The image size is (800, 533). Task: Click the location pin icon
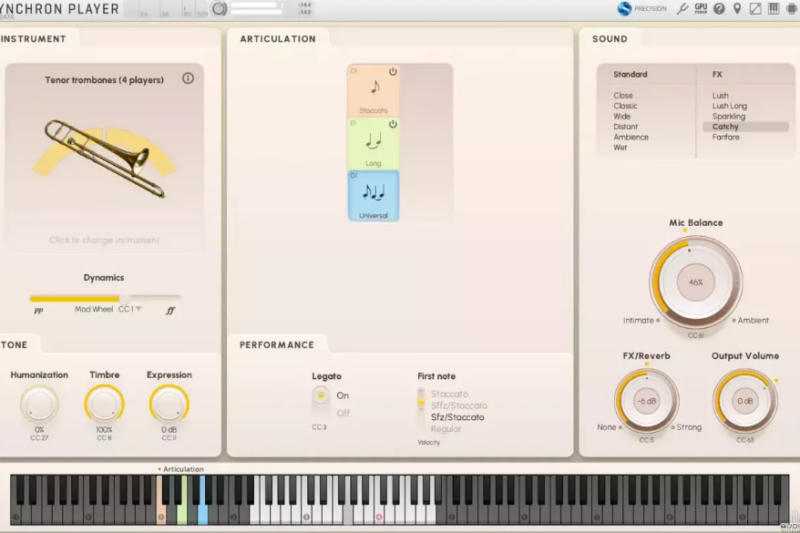pyautogui.click(x=737, y=9)
